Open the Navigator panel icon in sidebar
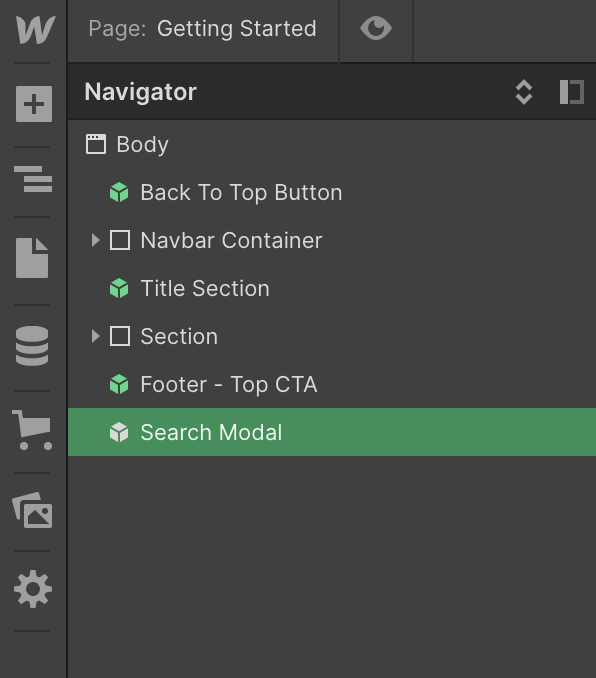596x678 pixels. (33, 179)
